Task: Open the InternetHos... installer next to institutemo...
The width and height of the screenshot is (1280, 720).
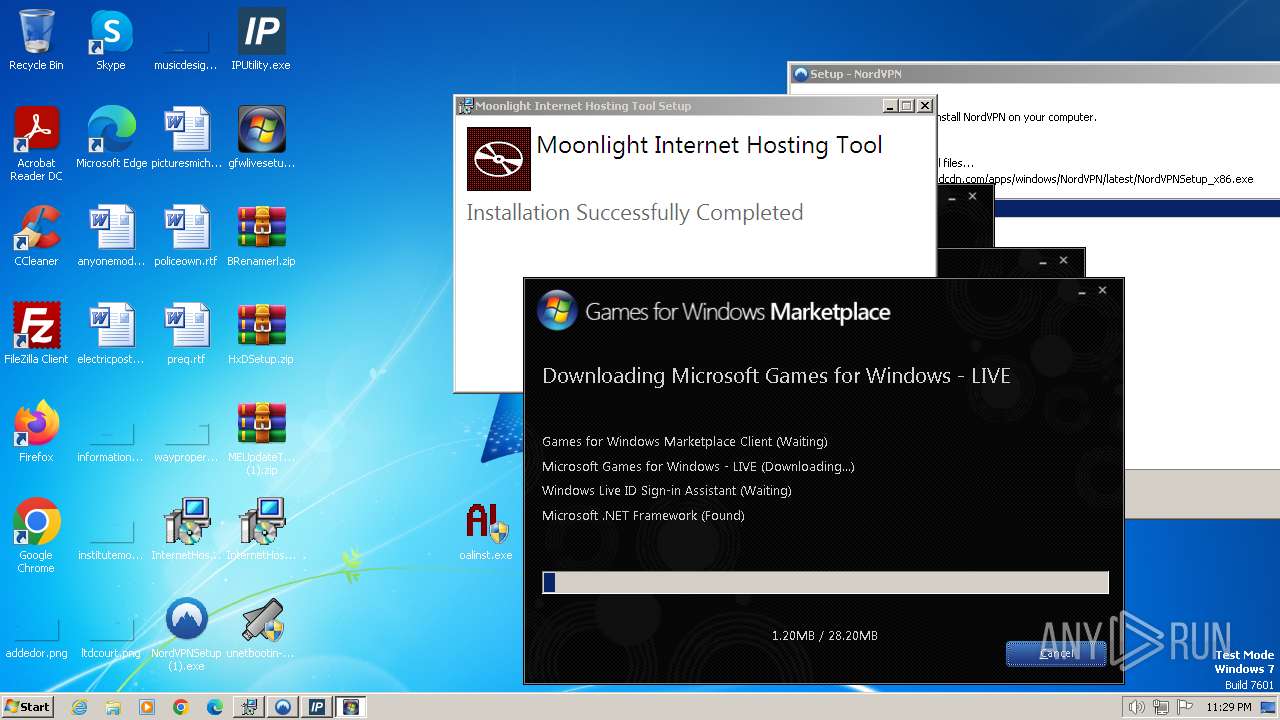Action: 186,530
